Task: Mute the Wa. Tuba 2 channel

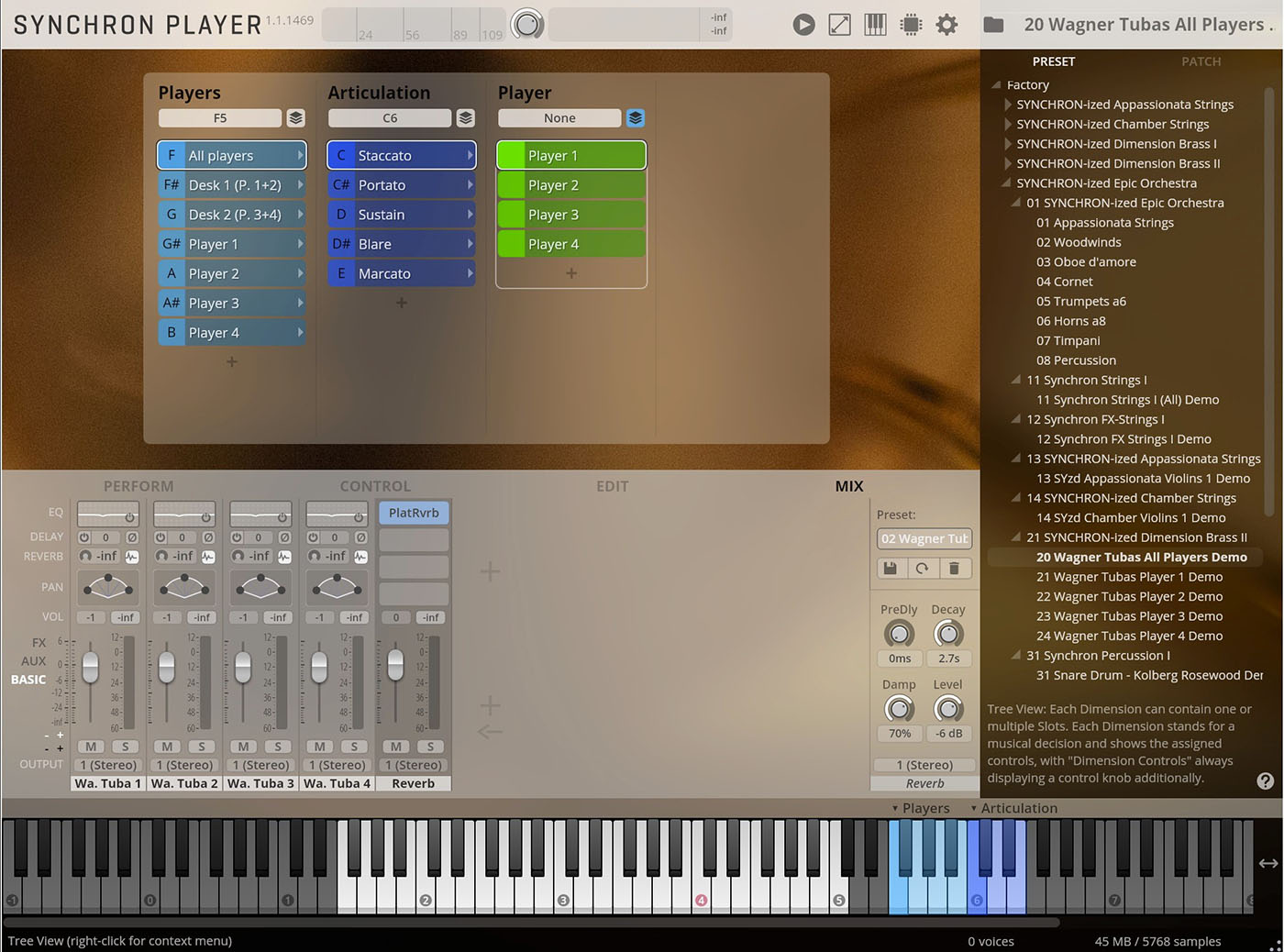Action: [167, 747]
